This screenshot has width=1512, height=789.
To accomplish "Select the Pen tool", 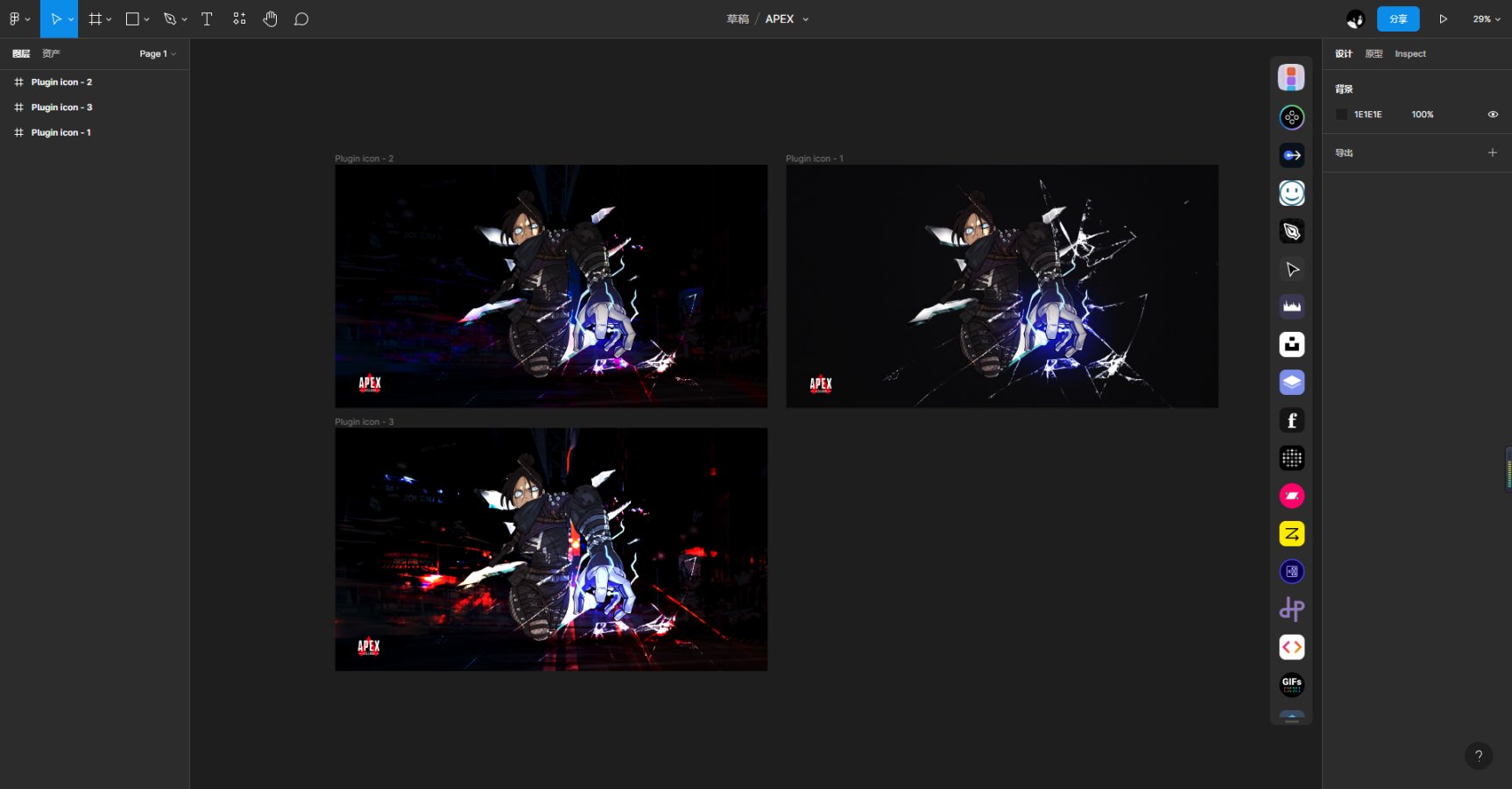I will (x=170, y=18).
